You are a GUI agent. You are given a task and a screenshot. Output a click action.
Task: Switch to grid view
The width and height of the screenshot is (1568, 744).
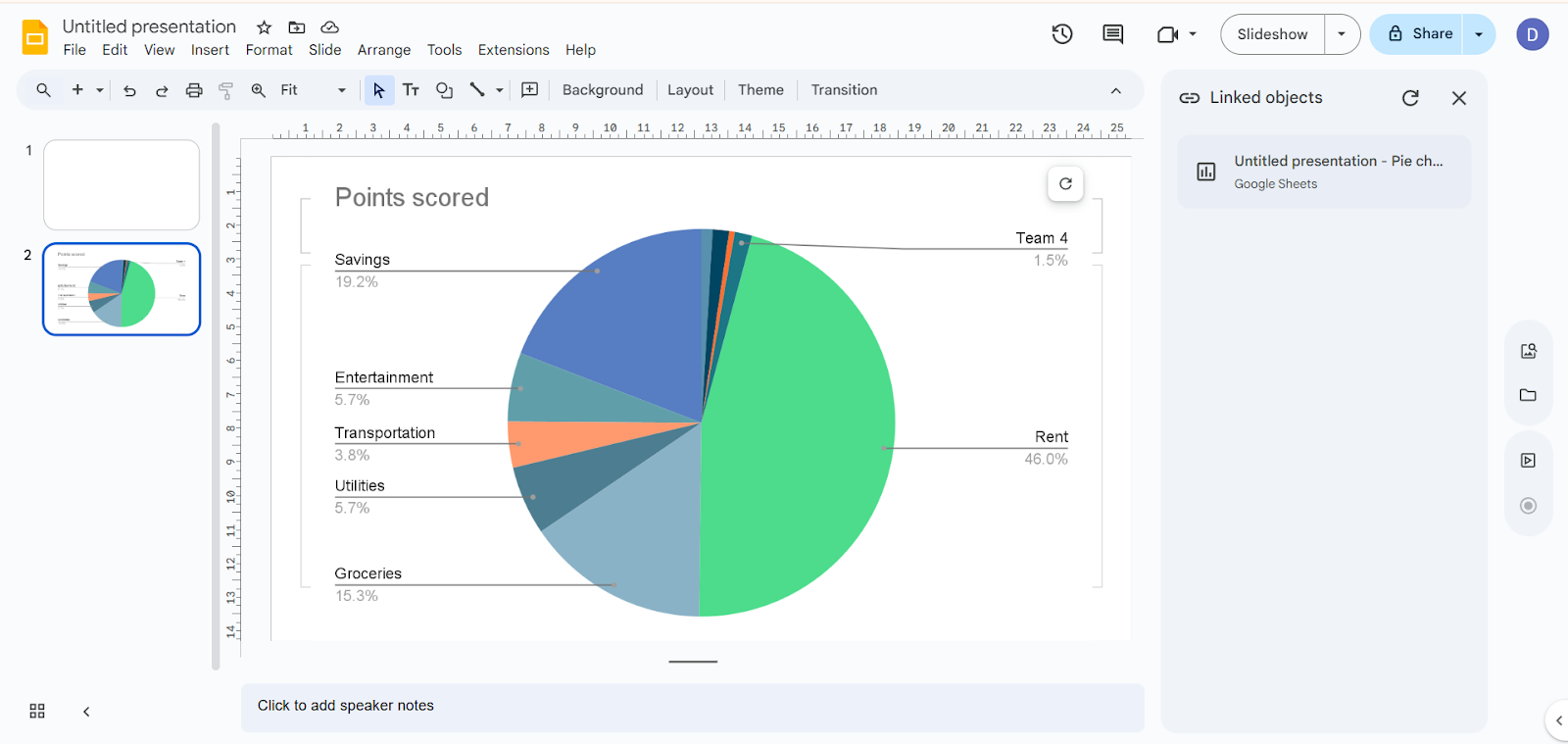[37, 711]
